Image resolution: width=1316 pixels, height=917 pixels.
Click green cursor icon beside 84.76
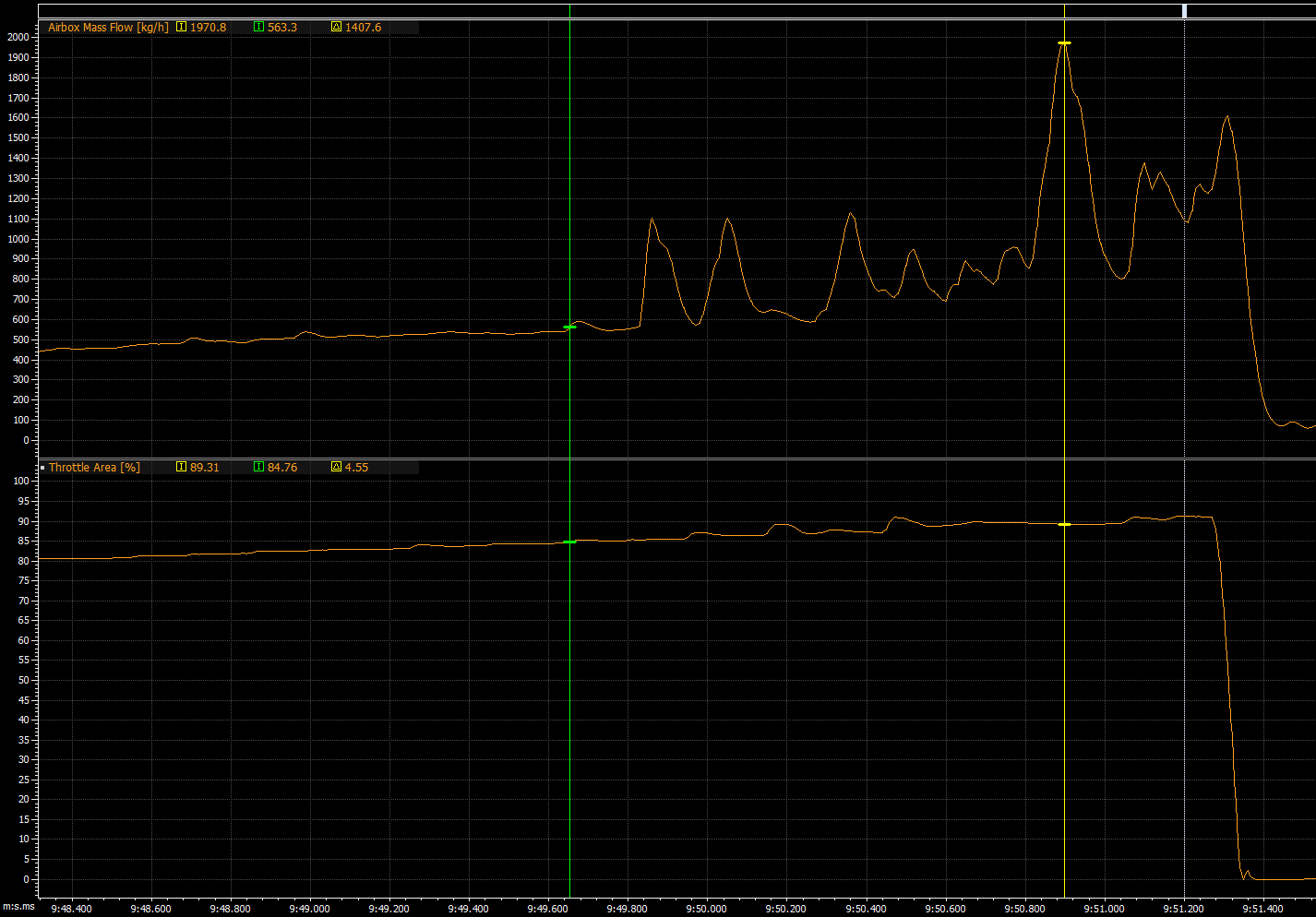(x=258, y=468)
